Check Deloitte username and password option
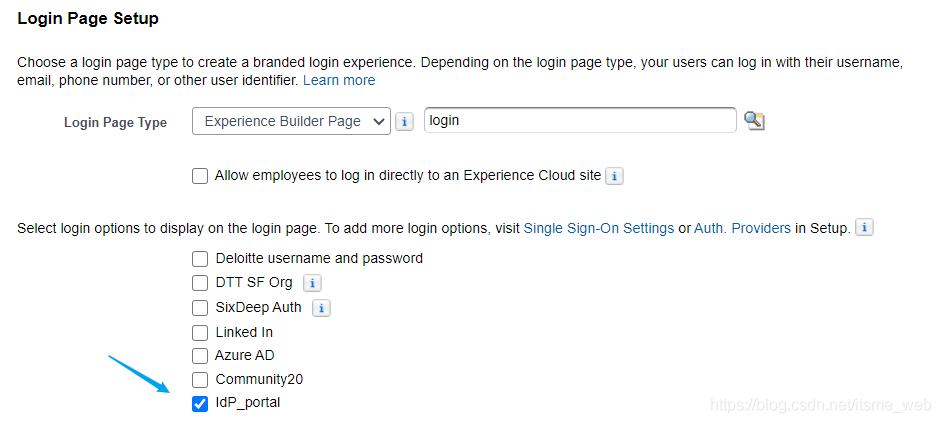Screen dimensions: 941x423 [200, 258]
